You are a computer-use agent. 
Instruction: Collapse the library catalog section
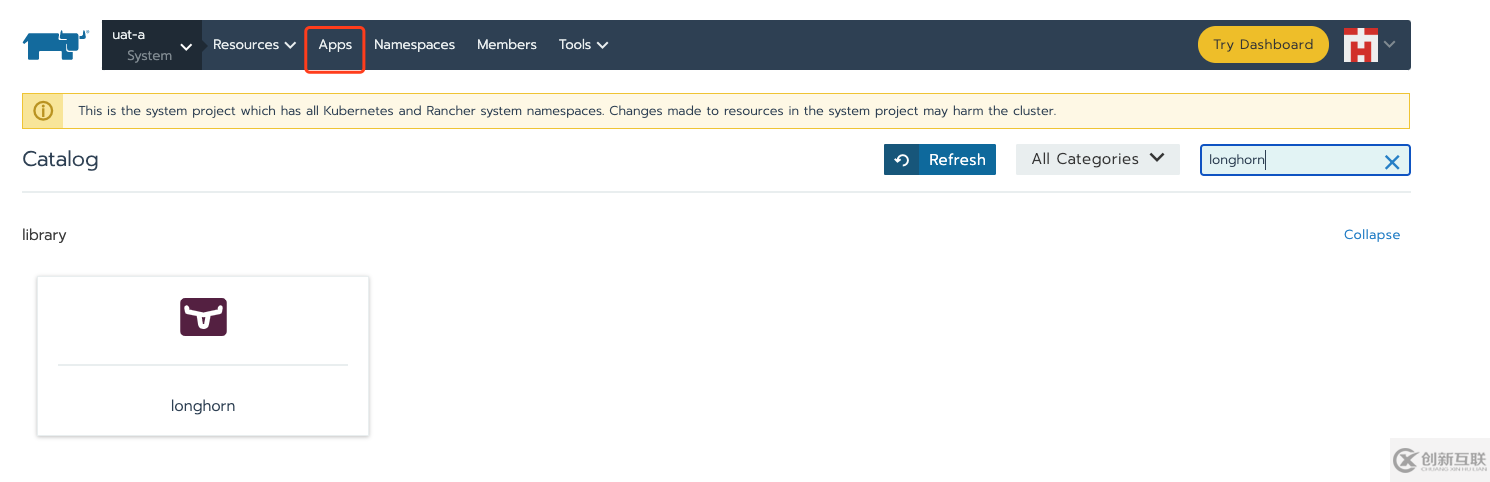(1371, 235)
